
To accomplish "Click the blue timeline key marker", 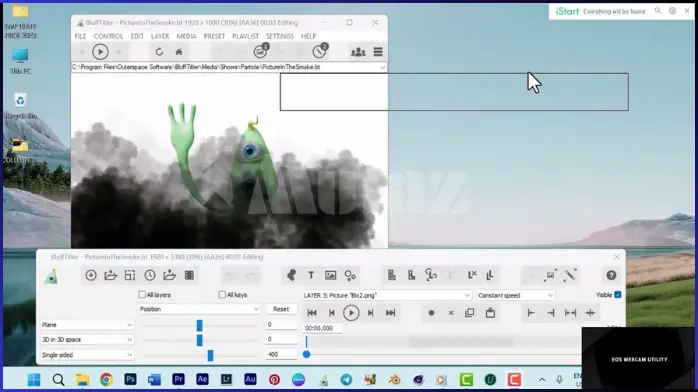I will pyautogui.click(x=306, y=355).
